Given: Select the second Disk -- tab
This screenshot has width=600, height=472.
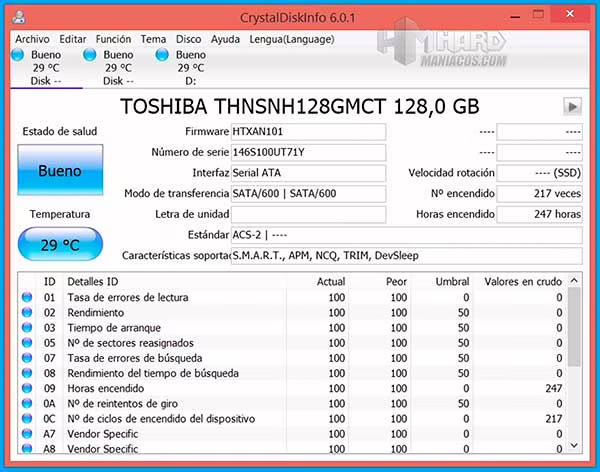Looking at the screenshot, I should click(118, 68).
